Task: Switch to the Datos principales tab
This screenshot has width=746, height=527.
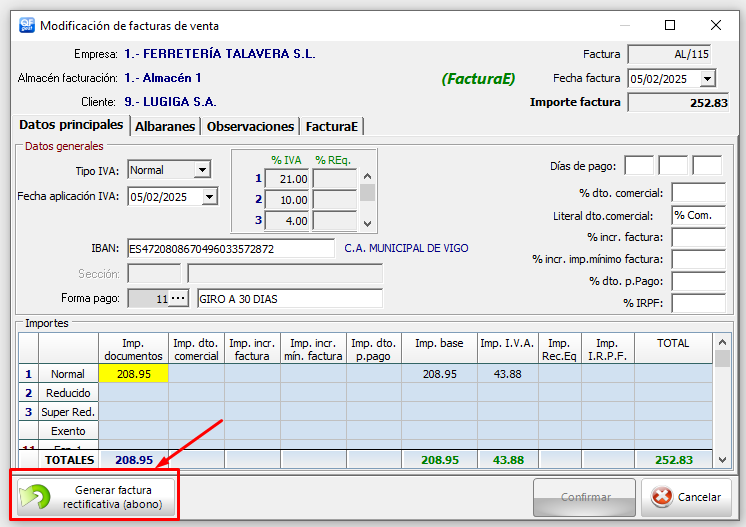Action: [71, 125]
